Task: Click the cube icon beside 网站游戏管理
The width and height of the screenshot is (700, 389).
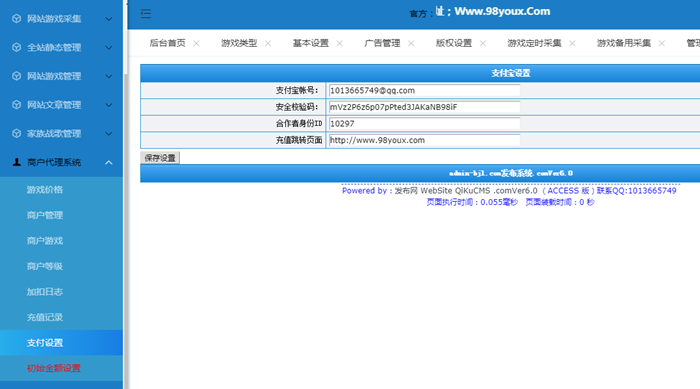Action: [x=17, y=76]
